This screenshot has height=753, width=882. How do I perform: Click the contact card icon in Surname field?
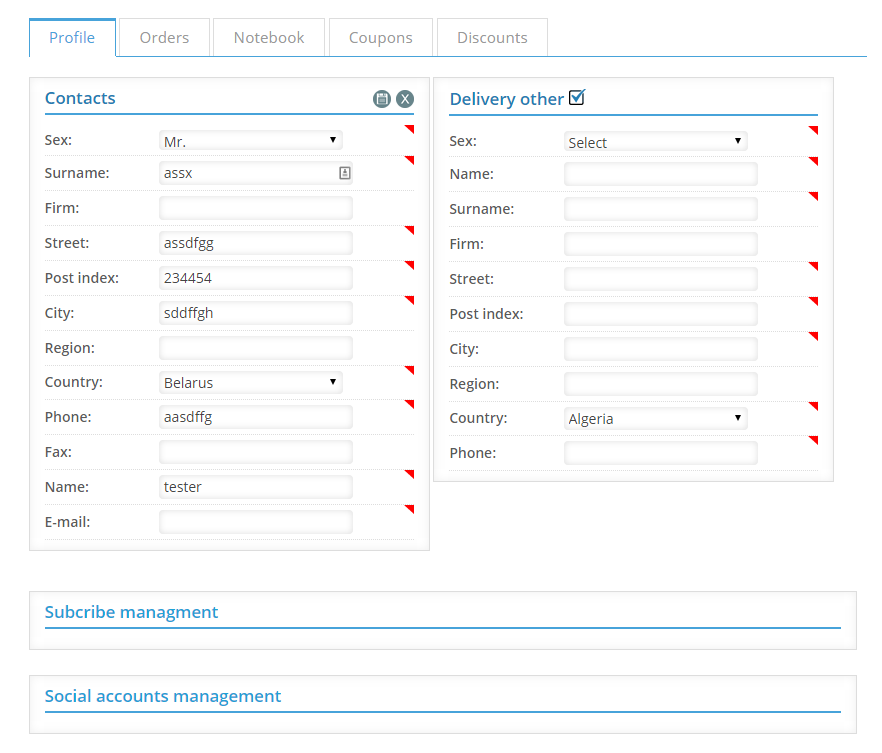(x=344, y=173)
